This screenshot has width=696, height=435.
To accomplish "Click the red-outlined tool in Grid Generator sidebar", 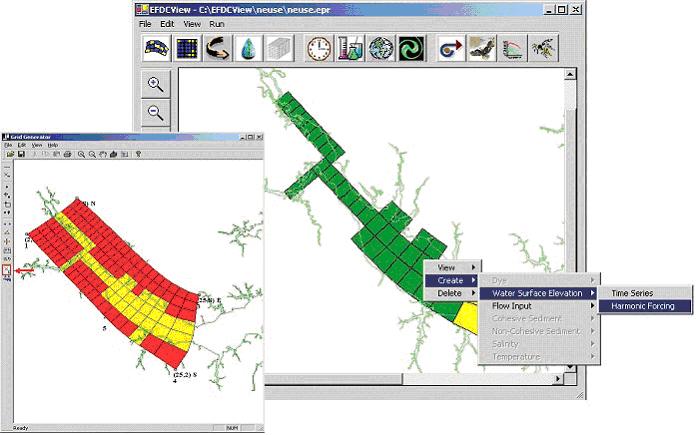I will click(x=7, y=269).
